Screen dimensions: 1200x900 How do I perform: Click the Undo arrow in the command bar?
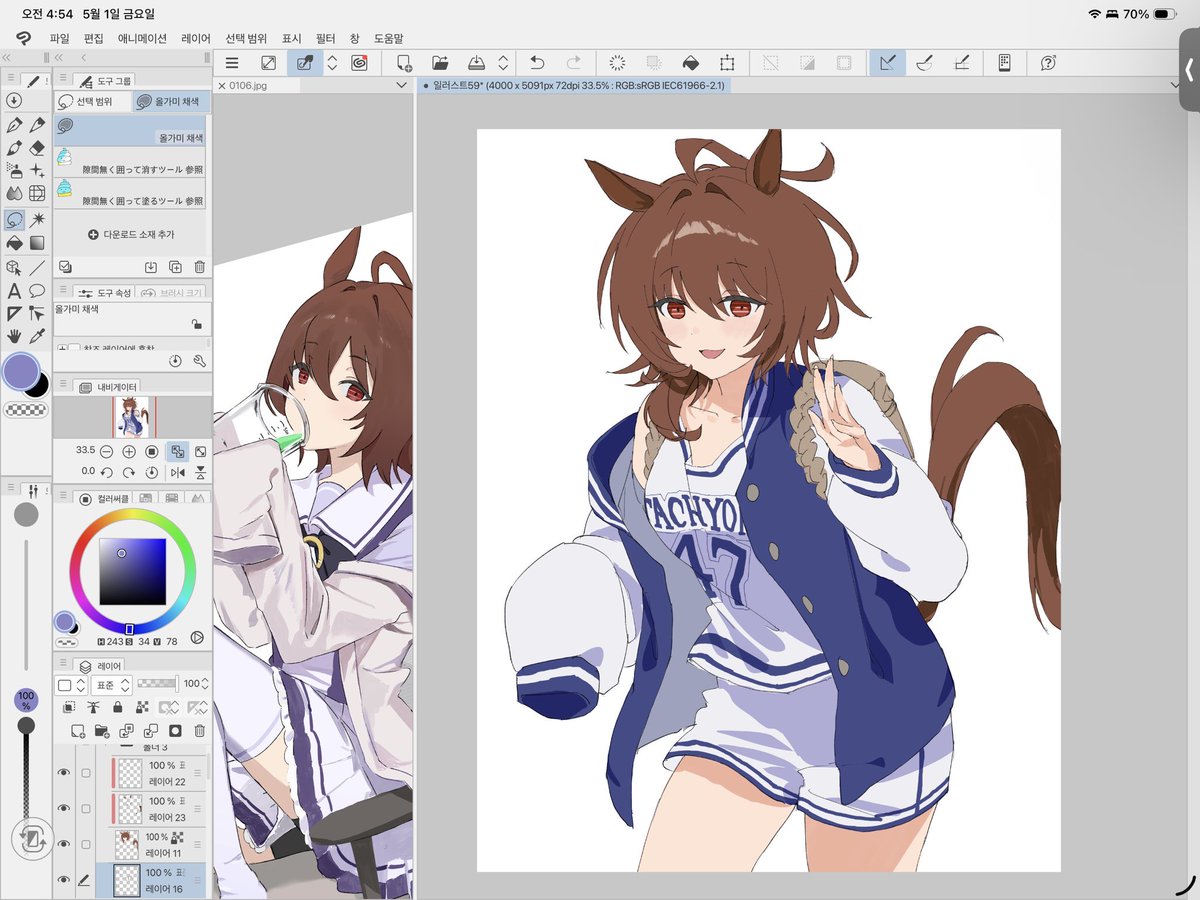[537, 63]
